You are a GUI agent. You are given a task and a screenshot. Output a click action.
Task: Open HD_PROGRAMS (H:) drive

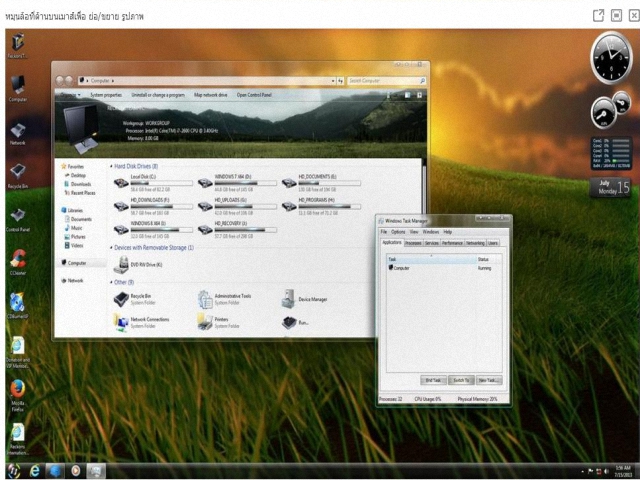click(321, 206)
